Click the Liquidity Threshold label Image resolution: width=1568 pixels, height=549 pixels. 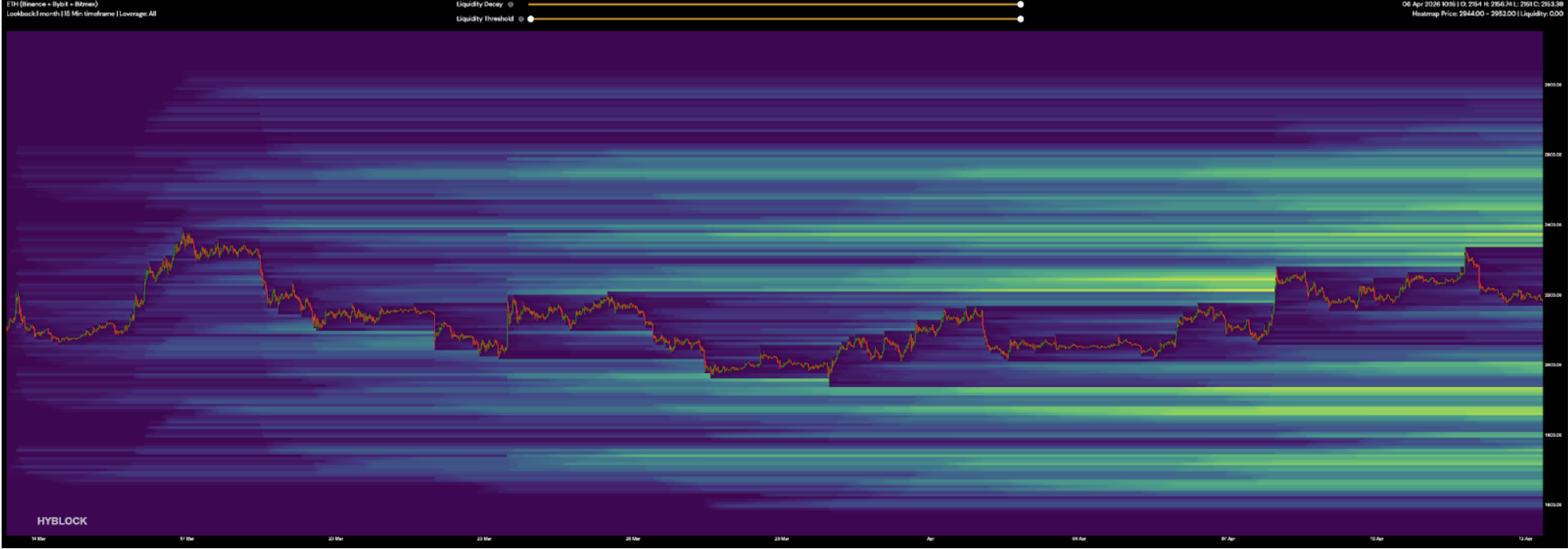[485, 19]
